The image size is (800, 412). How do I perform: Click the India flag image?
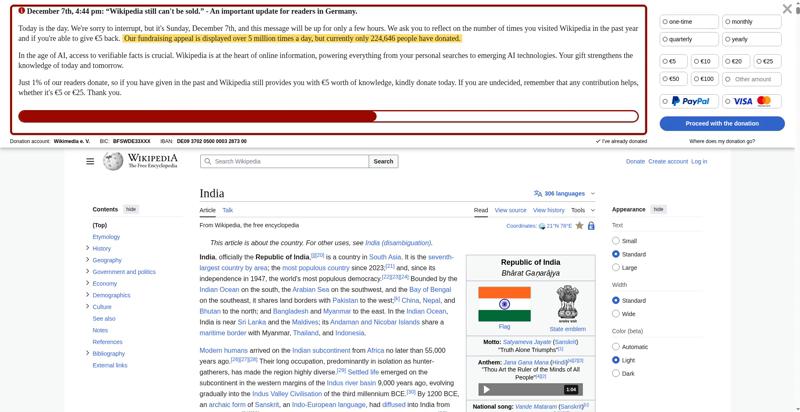tap(504, 304)
